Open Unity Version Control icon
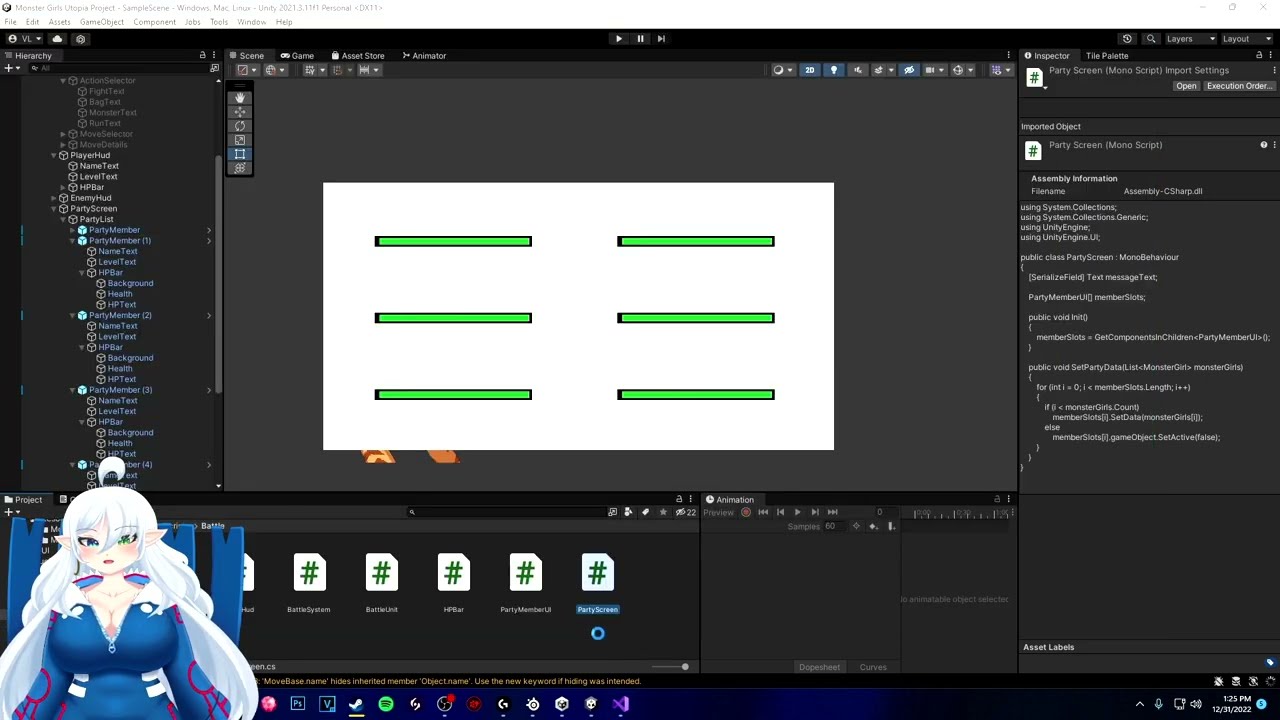1280x720 pixels. pyautogui.click(x=80, y=39)
